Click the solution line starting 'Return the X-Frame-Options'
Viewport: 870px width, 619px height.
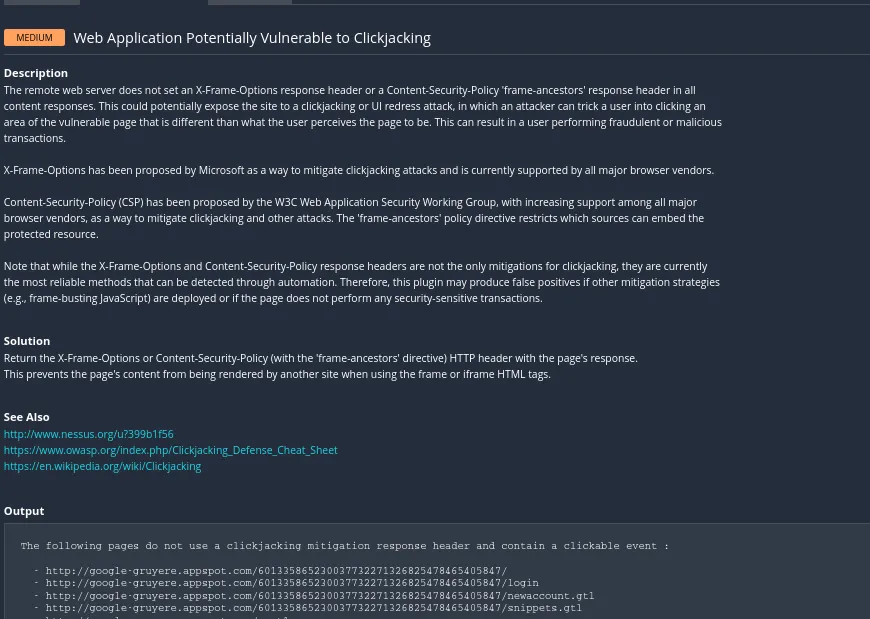(320, 358)
